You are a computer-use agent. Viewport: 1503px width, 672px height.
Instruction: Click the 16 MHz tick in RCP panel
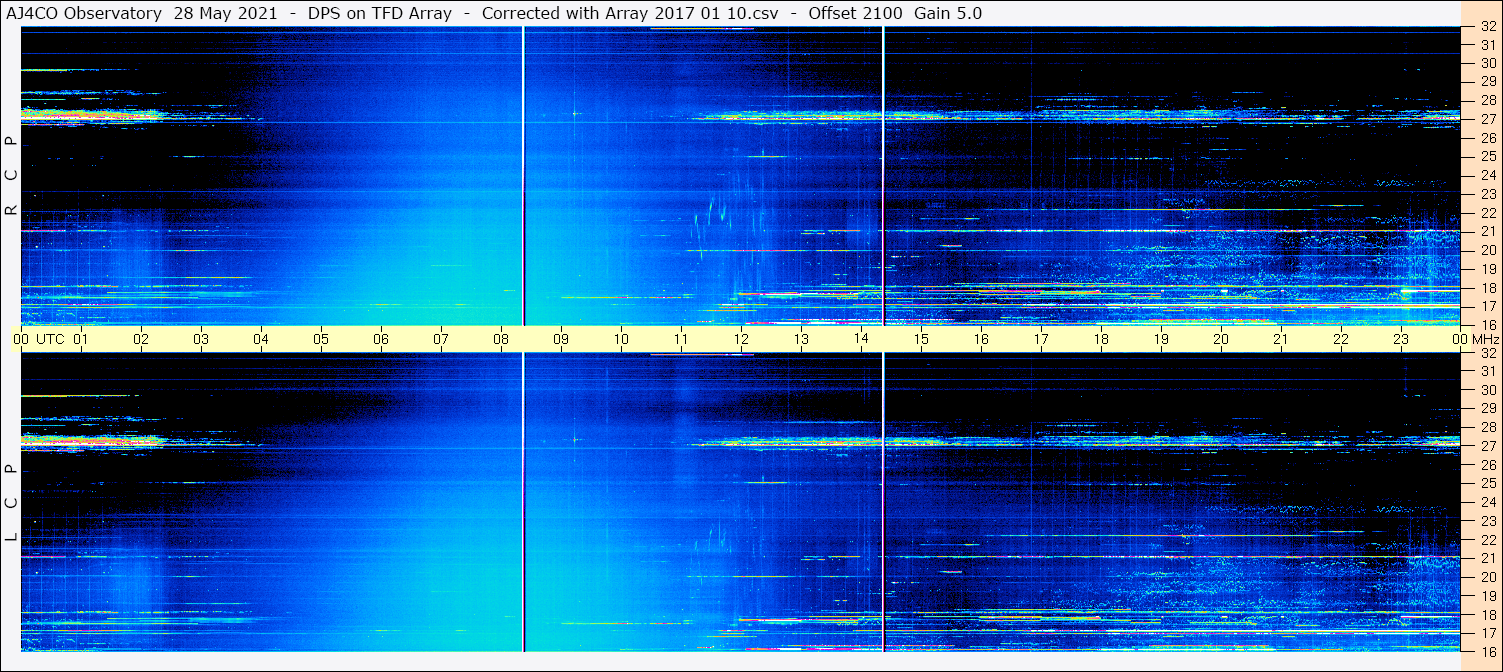click(1487, 325)
